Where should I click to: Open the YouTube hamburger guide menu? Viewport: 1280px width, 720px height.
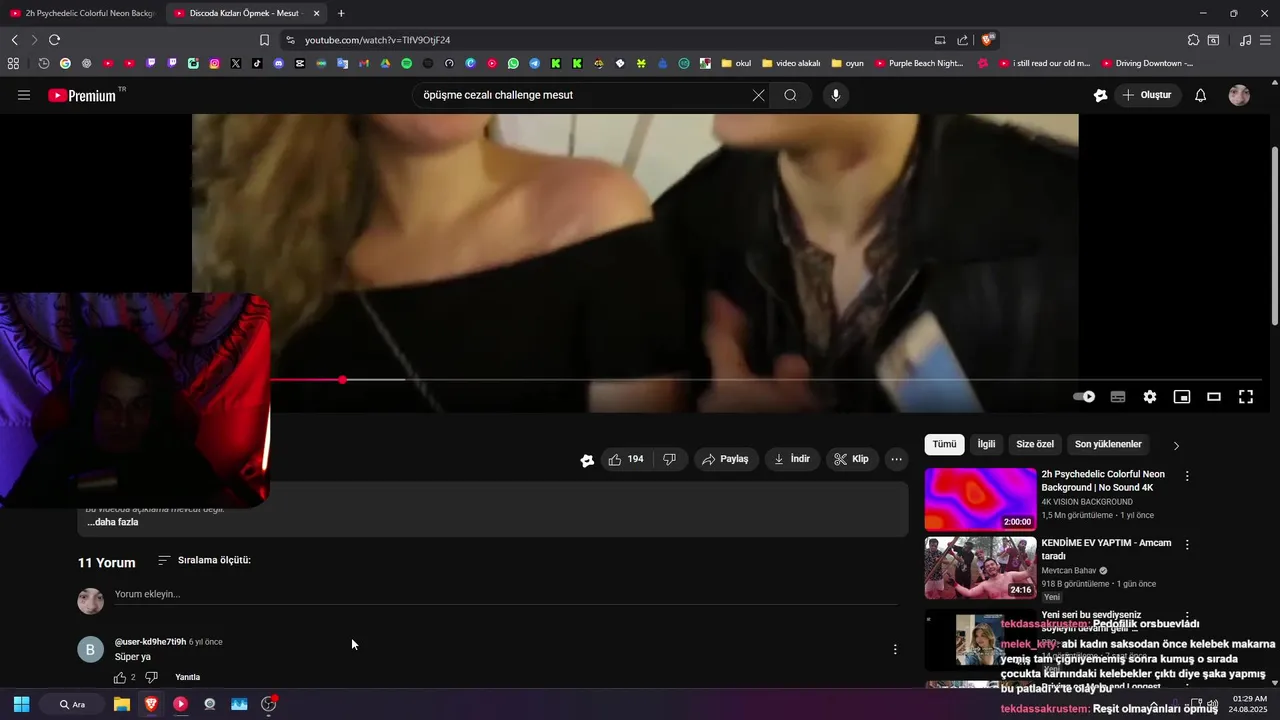(24, 95)
